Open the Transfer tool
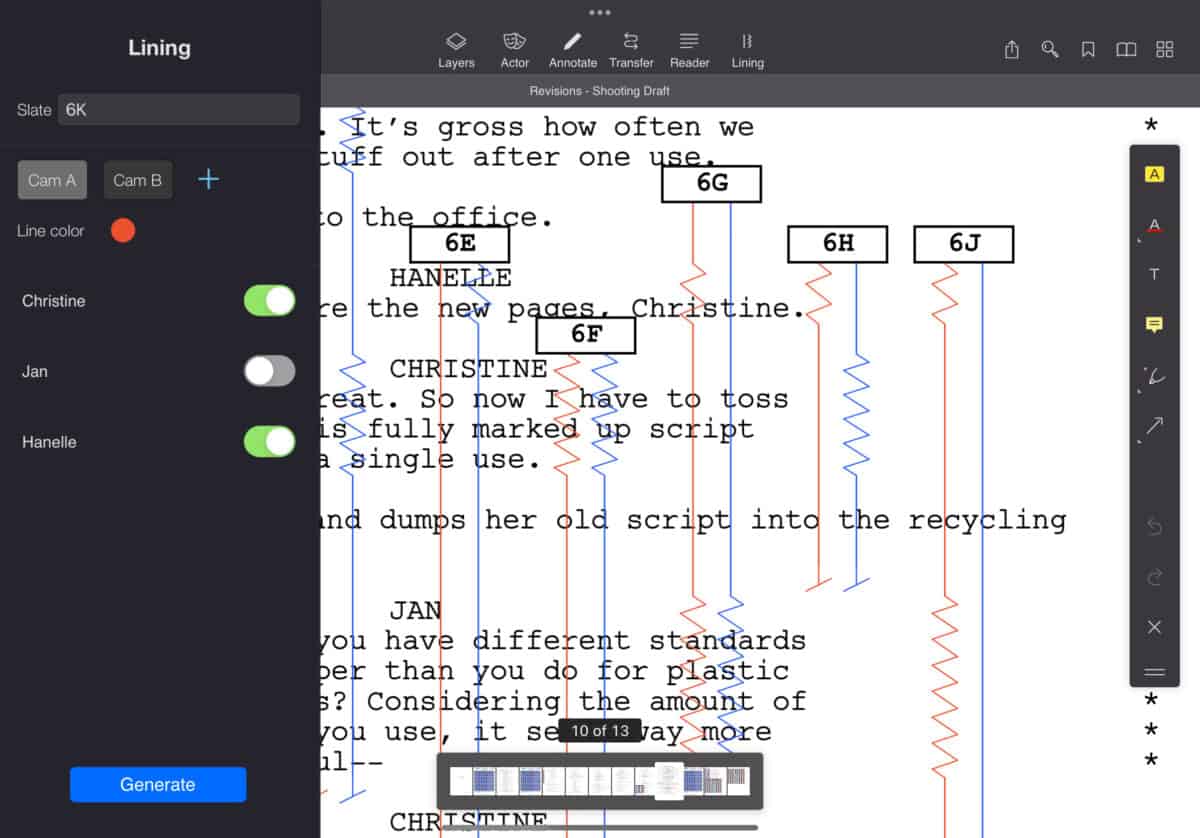The image size is (1200, 838). click(x=631, y=48)
